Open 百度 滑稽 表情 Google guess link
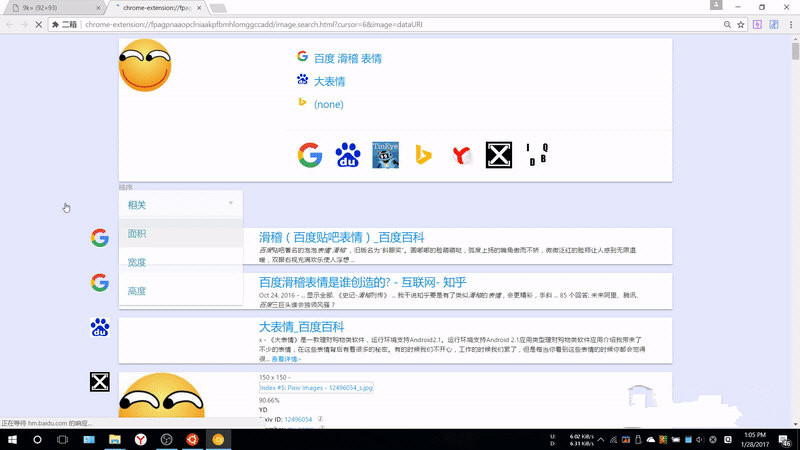The width and height of the screenshot is (800, 450). click(x=347, y=59)
